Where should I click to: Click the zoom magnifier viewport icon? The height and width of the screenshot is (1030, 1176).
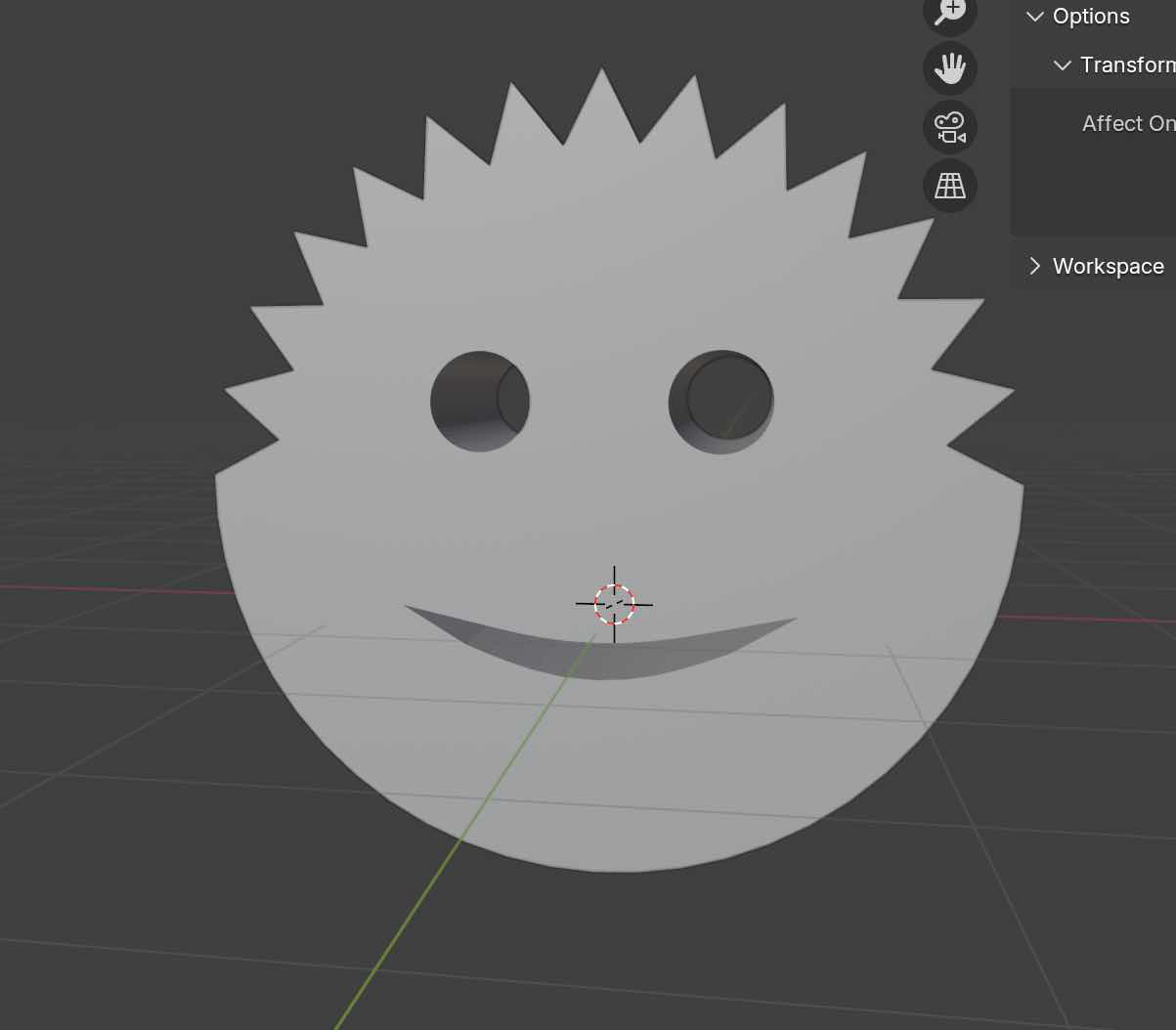tap(949, 12)
